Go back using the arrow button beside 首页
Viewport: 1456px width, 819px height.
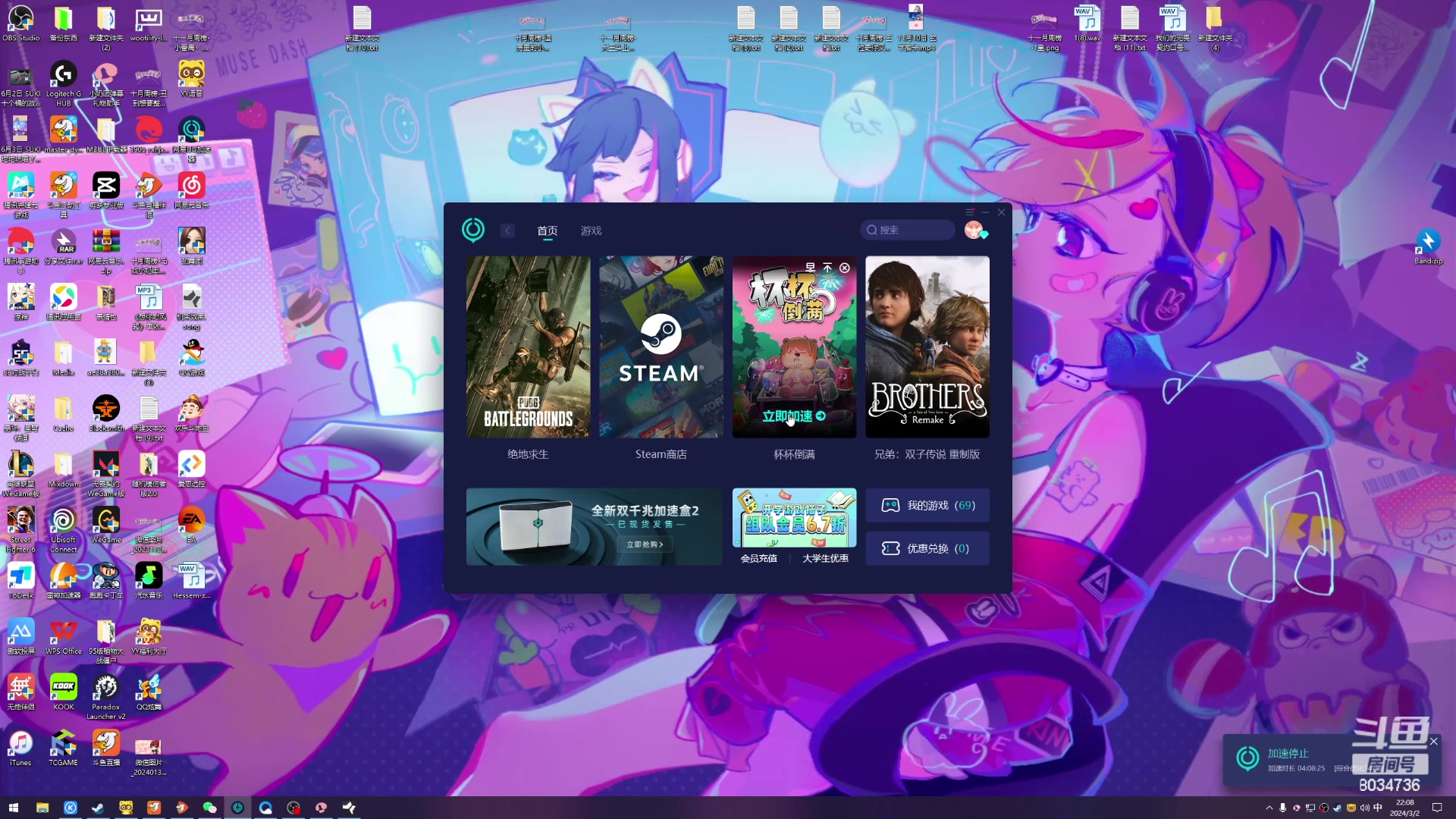coord(507,231)
